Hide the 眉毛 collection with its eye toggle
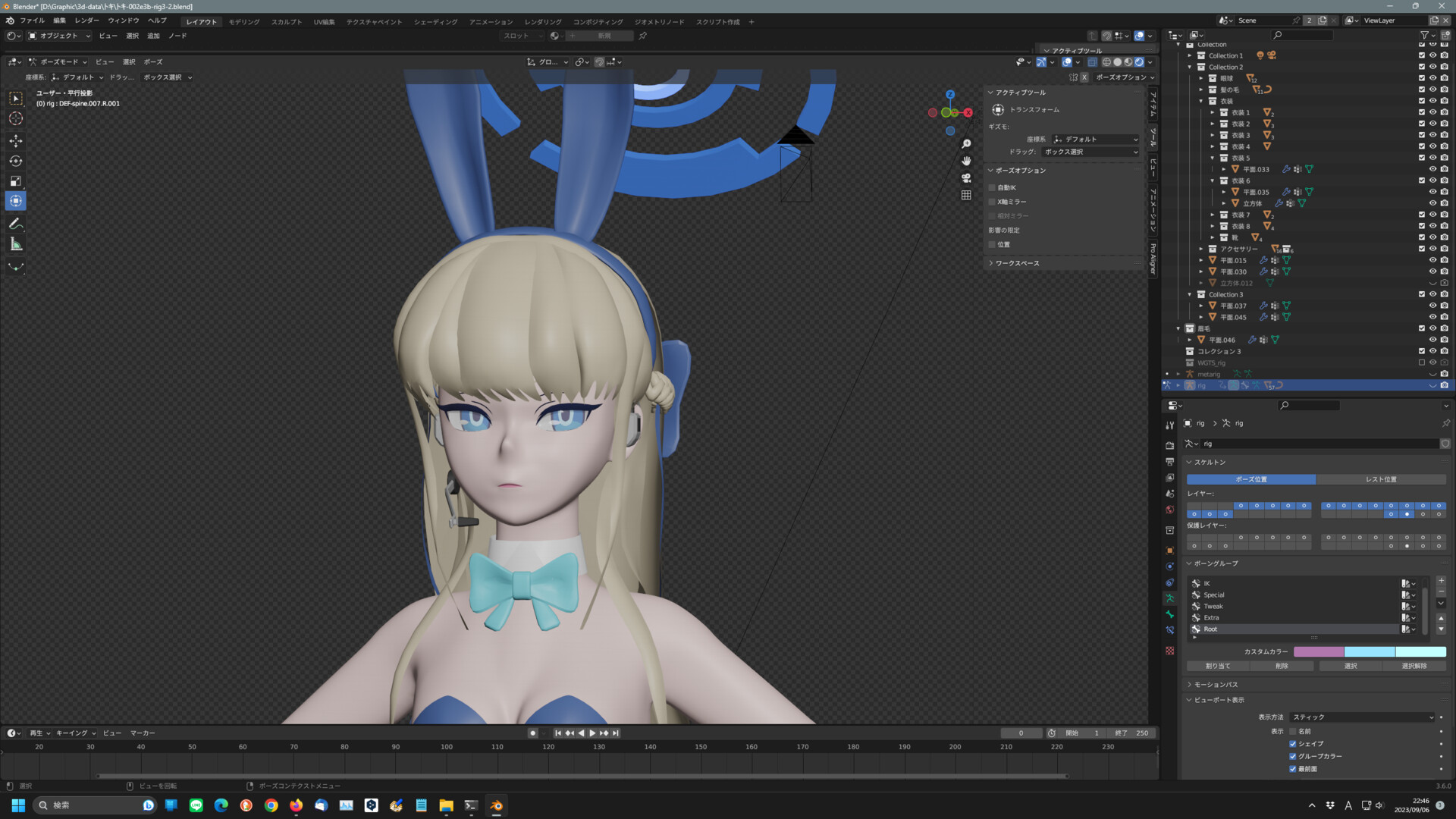This screenshot has height=819, width=1456. pos(1432,328)
